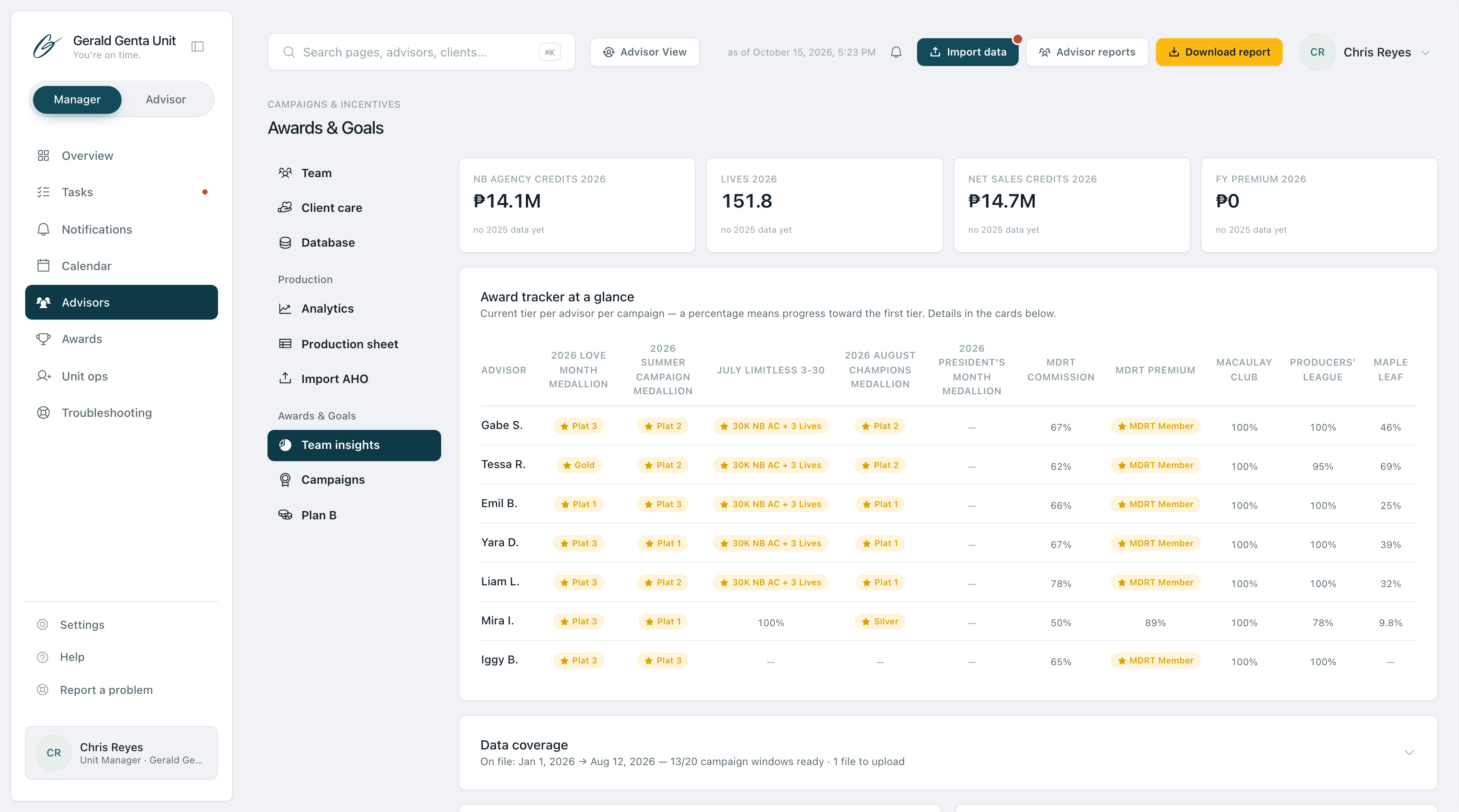Click the Calendar icon in sidebar
1459x812 pixels.
pos(43,266)
